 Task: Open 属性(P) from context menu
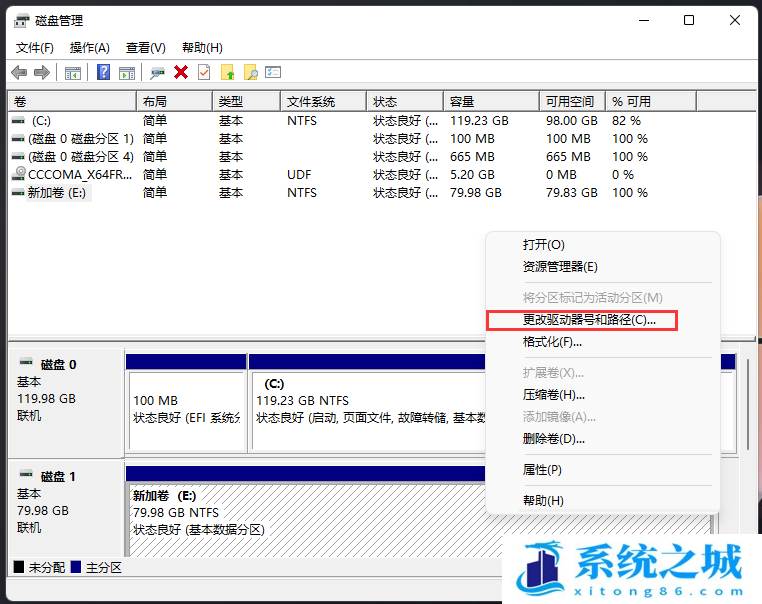(603, 470)
